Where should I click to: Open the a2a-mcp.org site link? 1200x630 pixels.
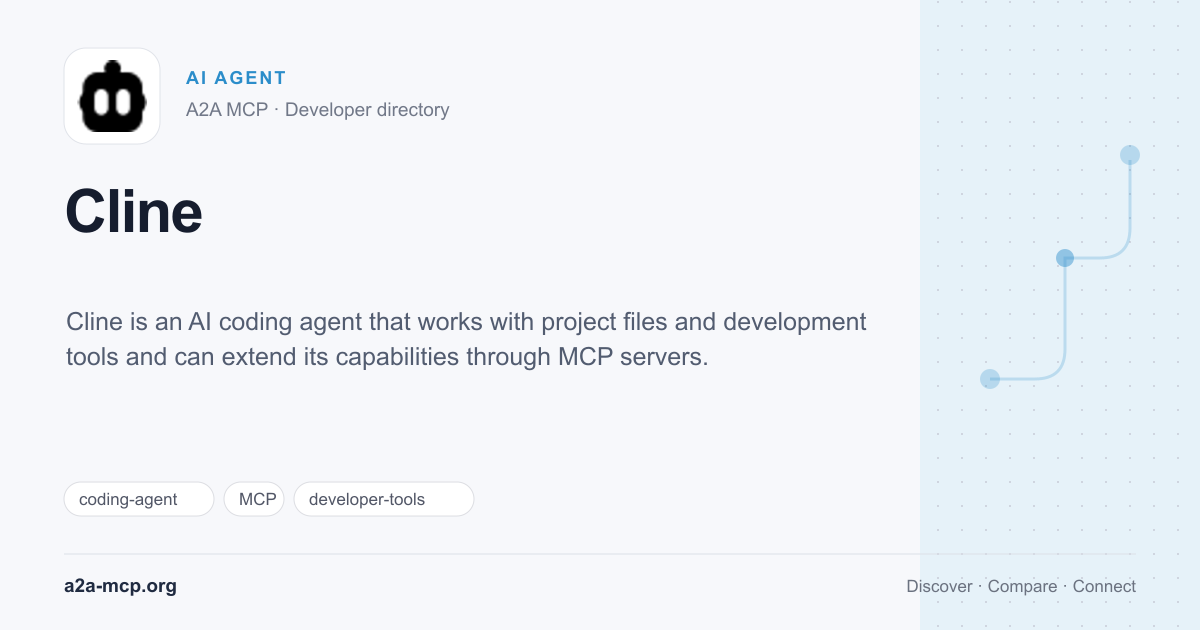click(120, 586)
